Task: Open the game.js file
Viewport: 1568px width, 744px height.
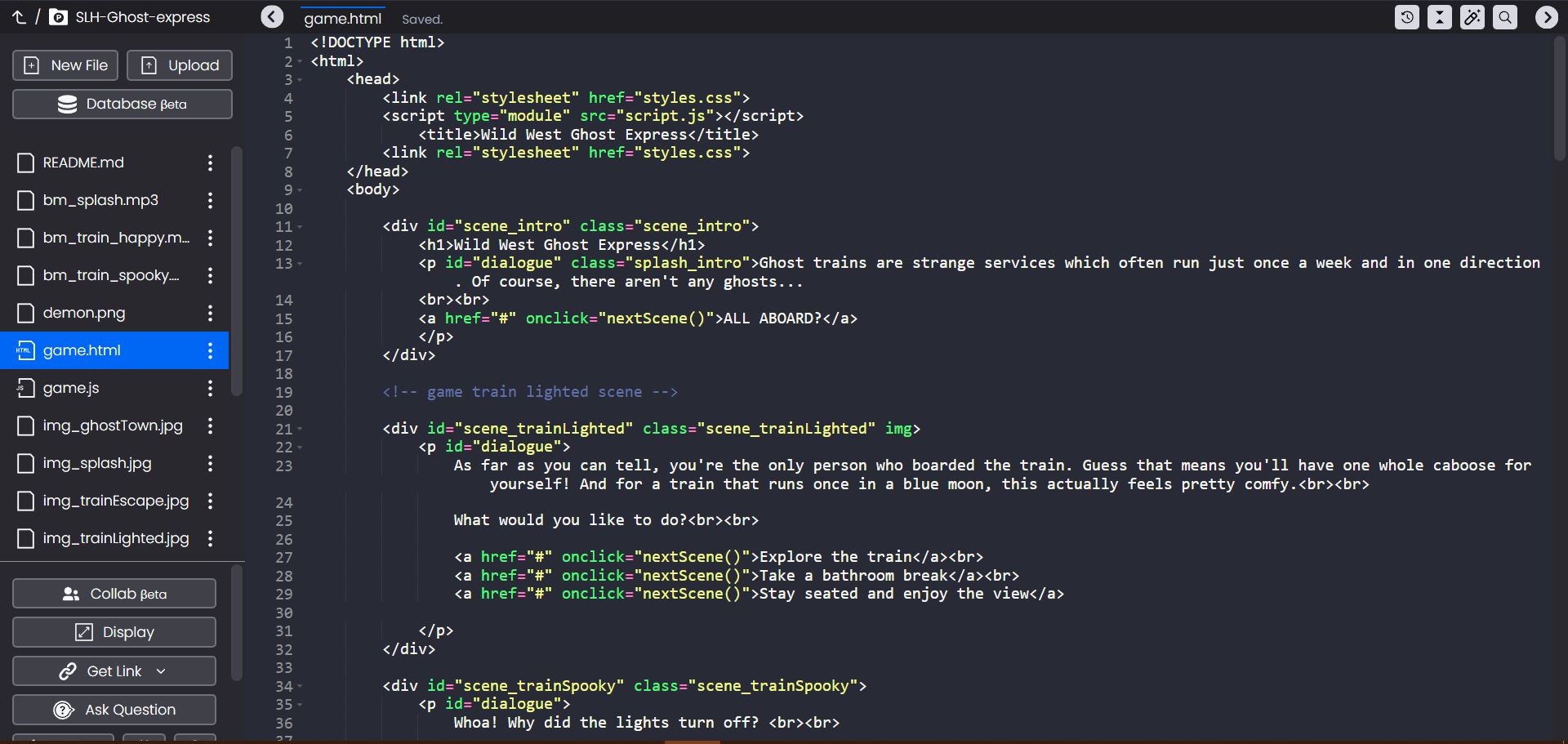Action: [x=71, y=388]
